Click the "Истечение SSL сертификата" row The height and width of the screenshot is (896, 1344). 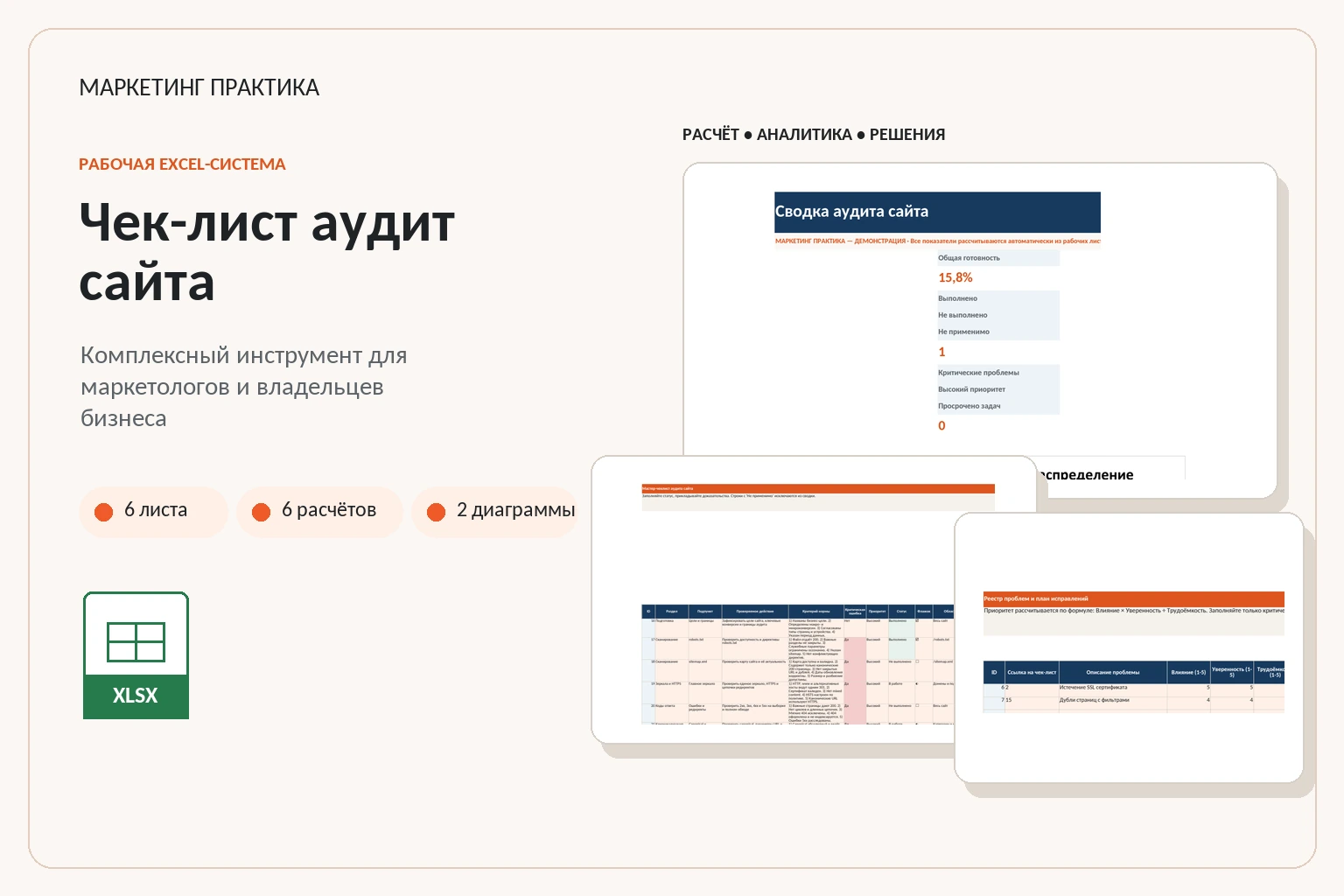[1134, 688]
